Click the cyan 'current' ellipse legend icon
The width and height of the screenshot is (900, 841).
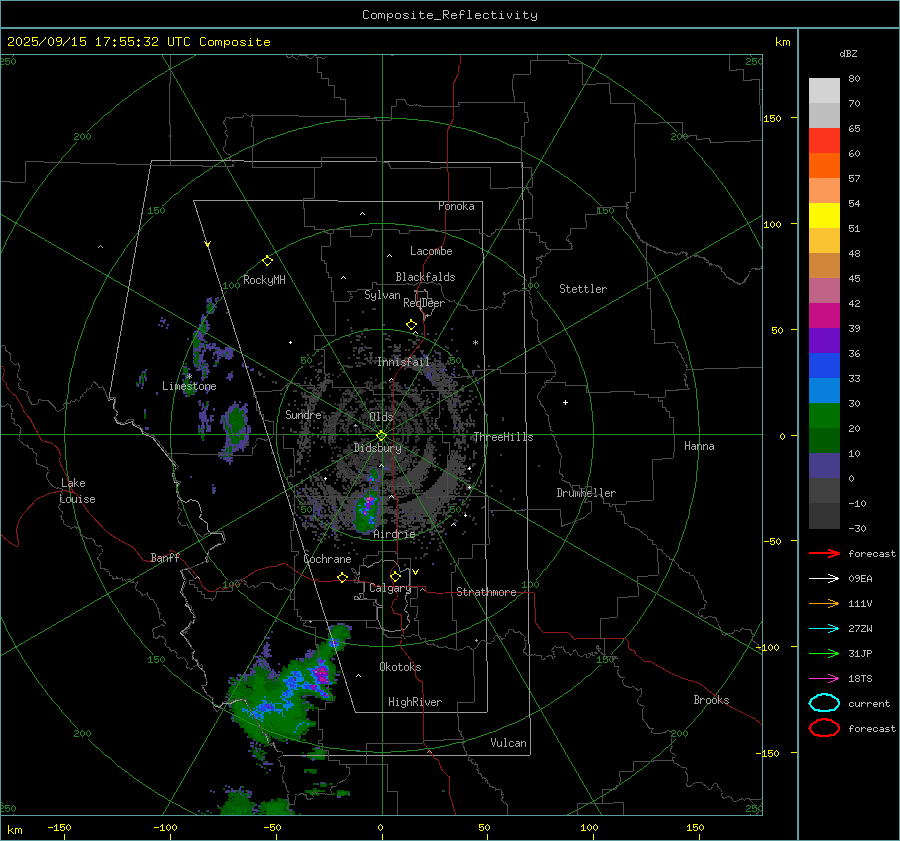tap(824, 703)
